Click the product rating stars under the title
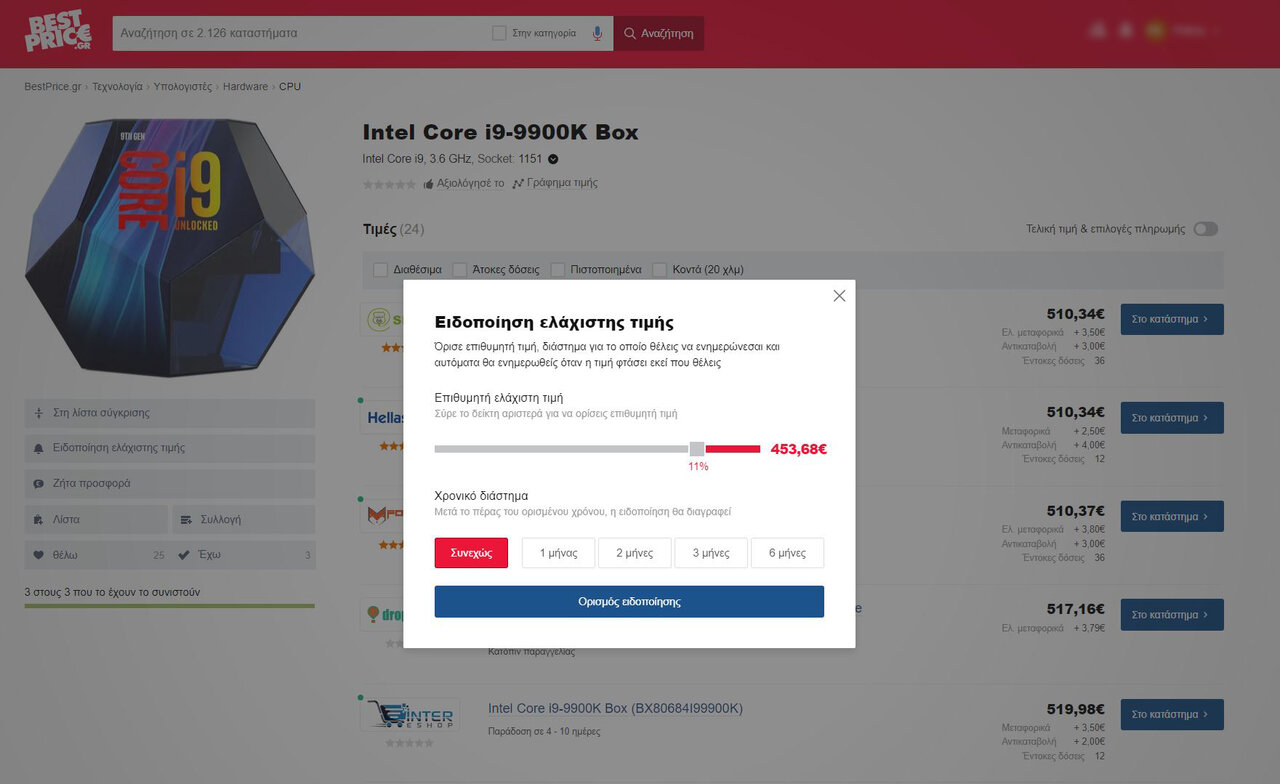The image size is (1280, 784). click(389, 184)
